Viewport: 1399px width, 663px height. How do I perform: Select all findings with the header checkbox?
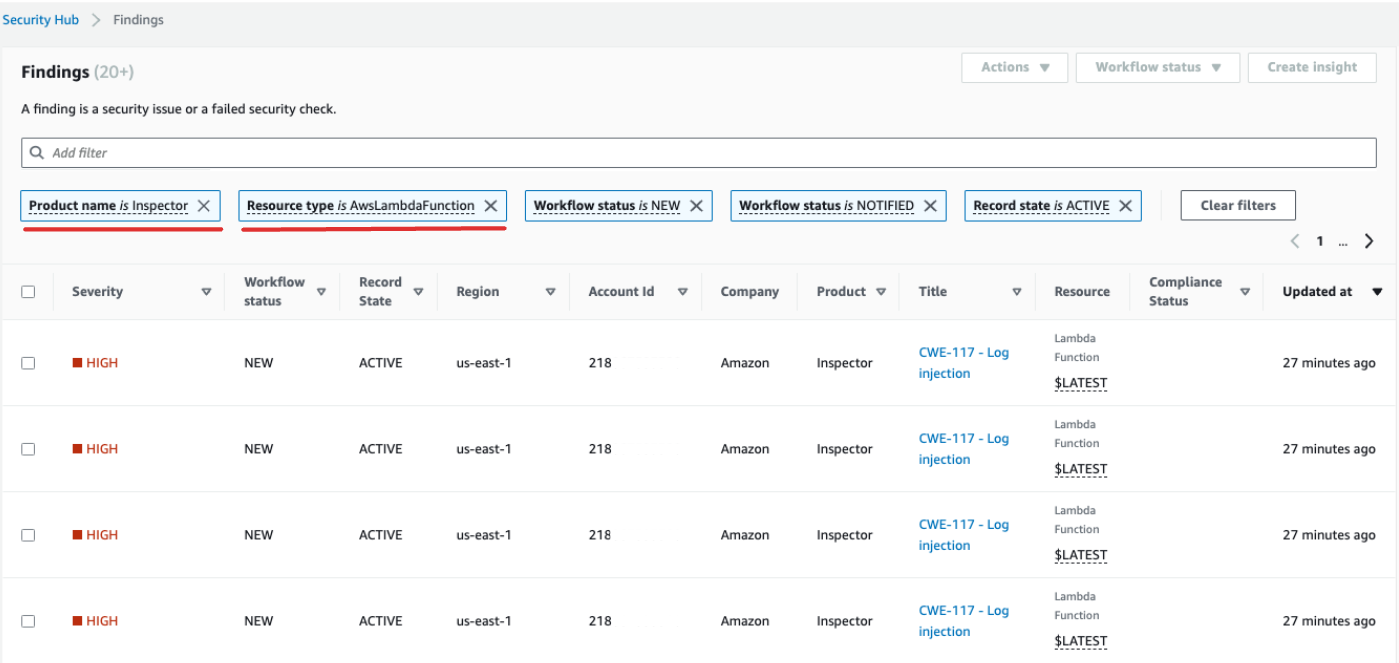pyautogui.click(x=28, y=291)
